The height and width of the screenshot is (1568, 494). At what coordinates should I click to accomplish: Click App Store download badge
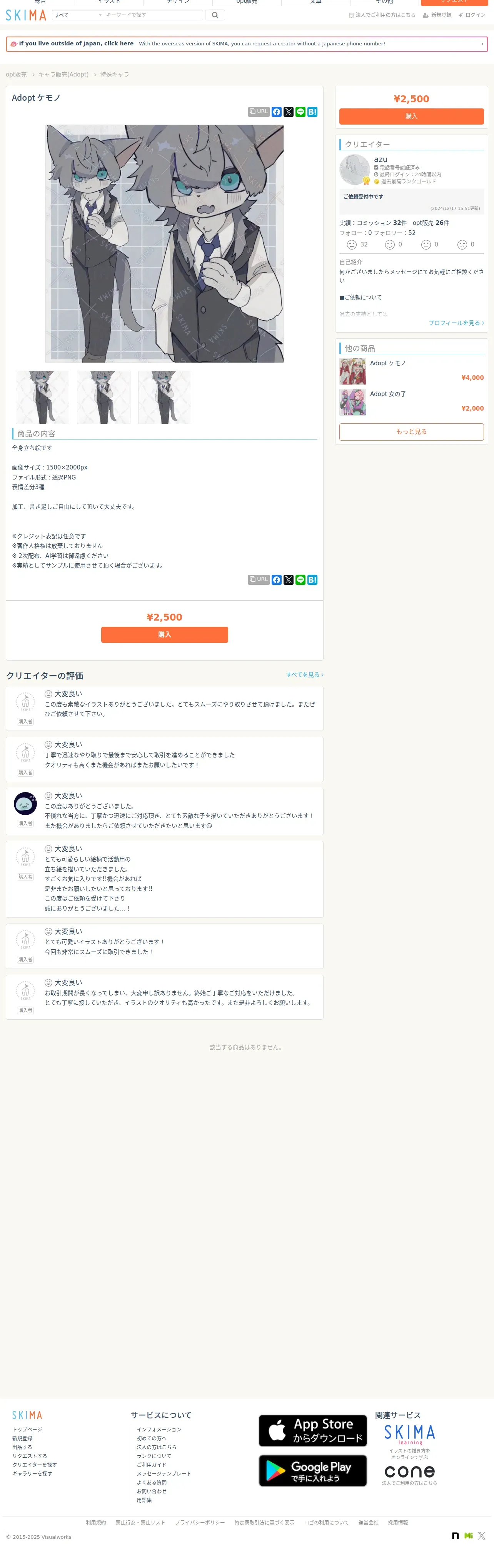313,1431
